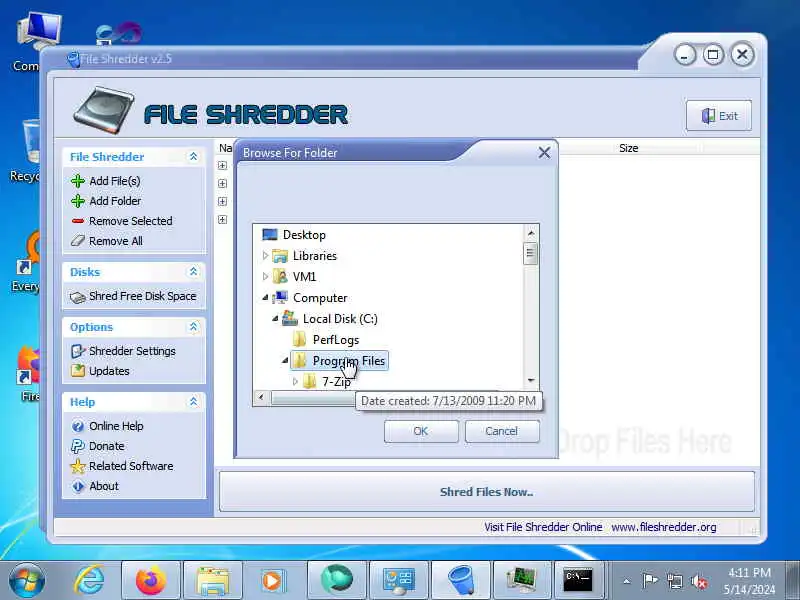Viewport: 800px width, 600px height.
Task: Select the PerfLogs folder label
Action: tap(336, 339)
